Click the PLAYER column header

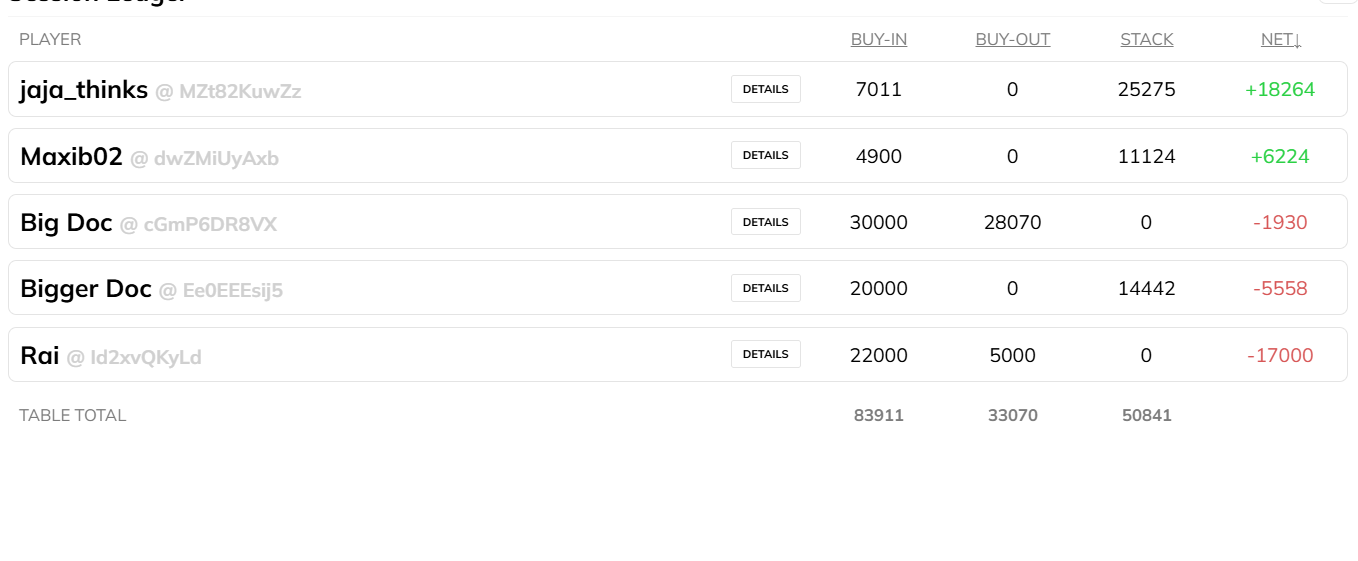point(50,40)
